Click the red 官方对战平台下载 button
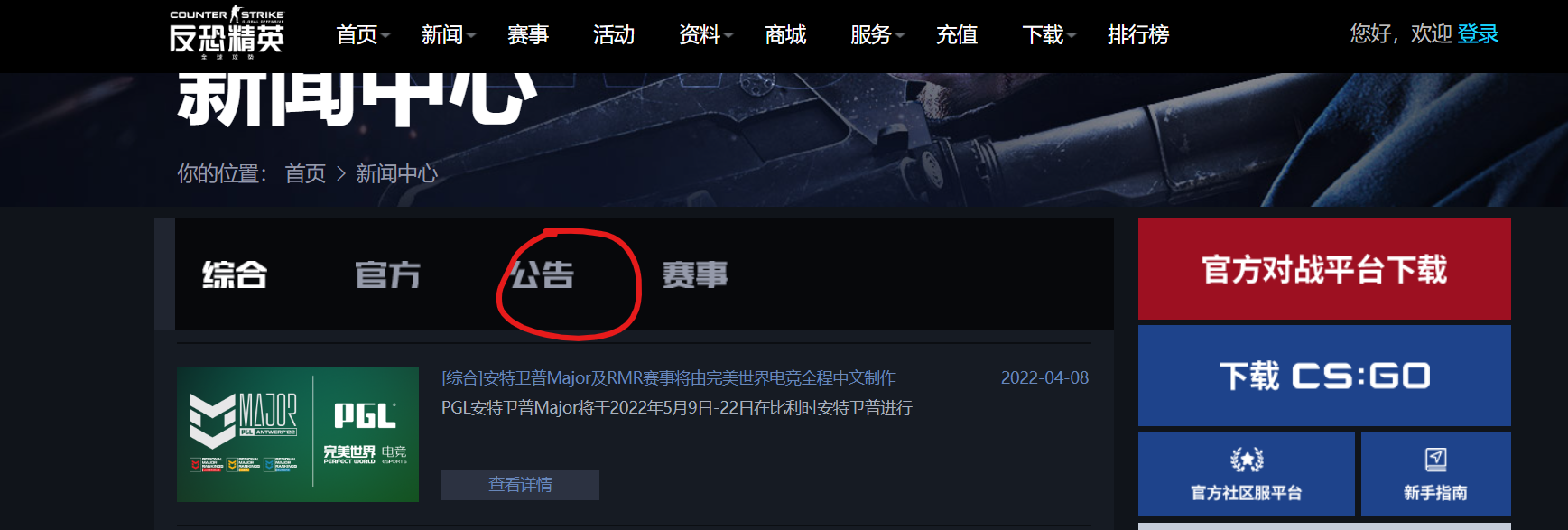This screenshot has height=530, width=1568. [1324, 268]
